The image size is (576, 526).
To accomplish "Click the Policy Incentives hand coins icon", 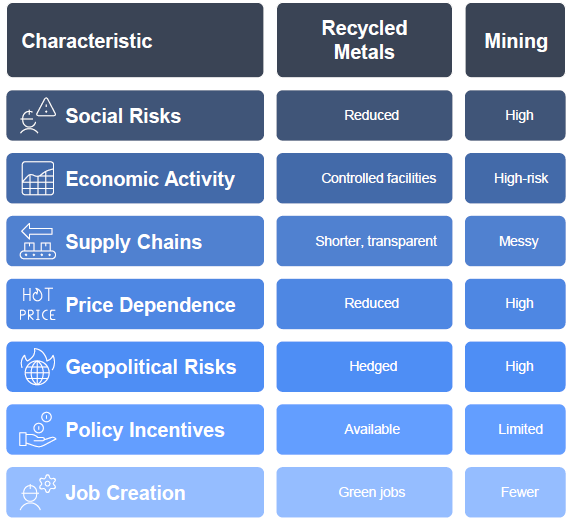I will point(37,429).
